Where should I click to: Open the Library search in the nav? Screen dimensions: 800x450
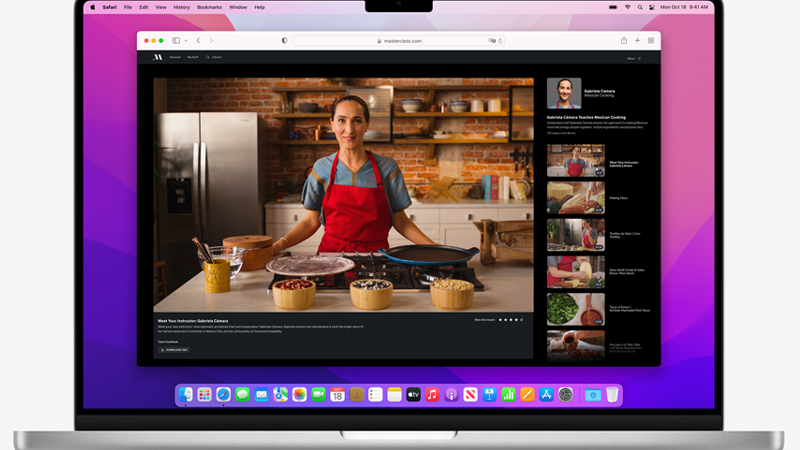214,57
